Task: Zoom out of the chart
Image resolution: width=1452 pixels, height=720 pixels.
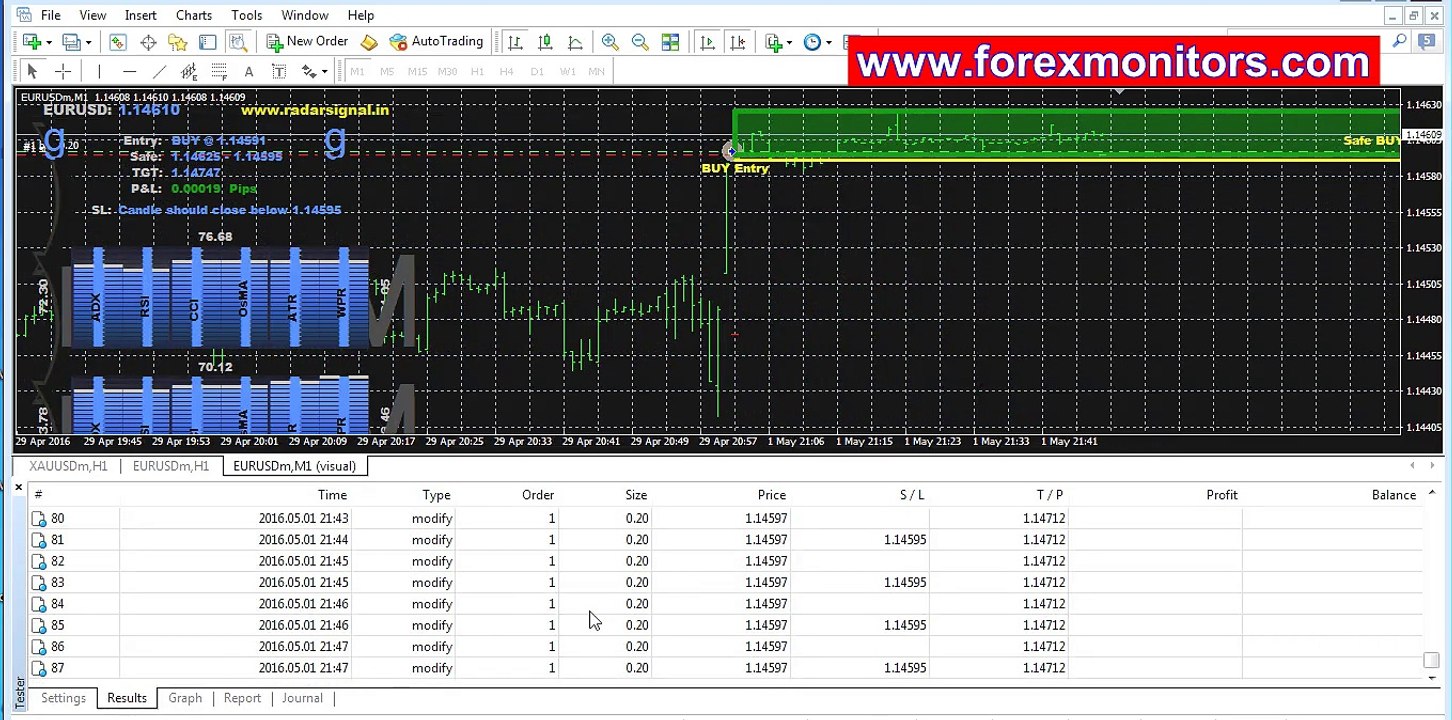Action: click(640, 42)
